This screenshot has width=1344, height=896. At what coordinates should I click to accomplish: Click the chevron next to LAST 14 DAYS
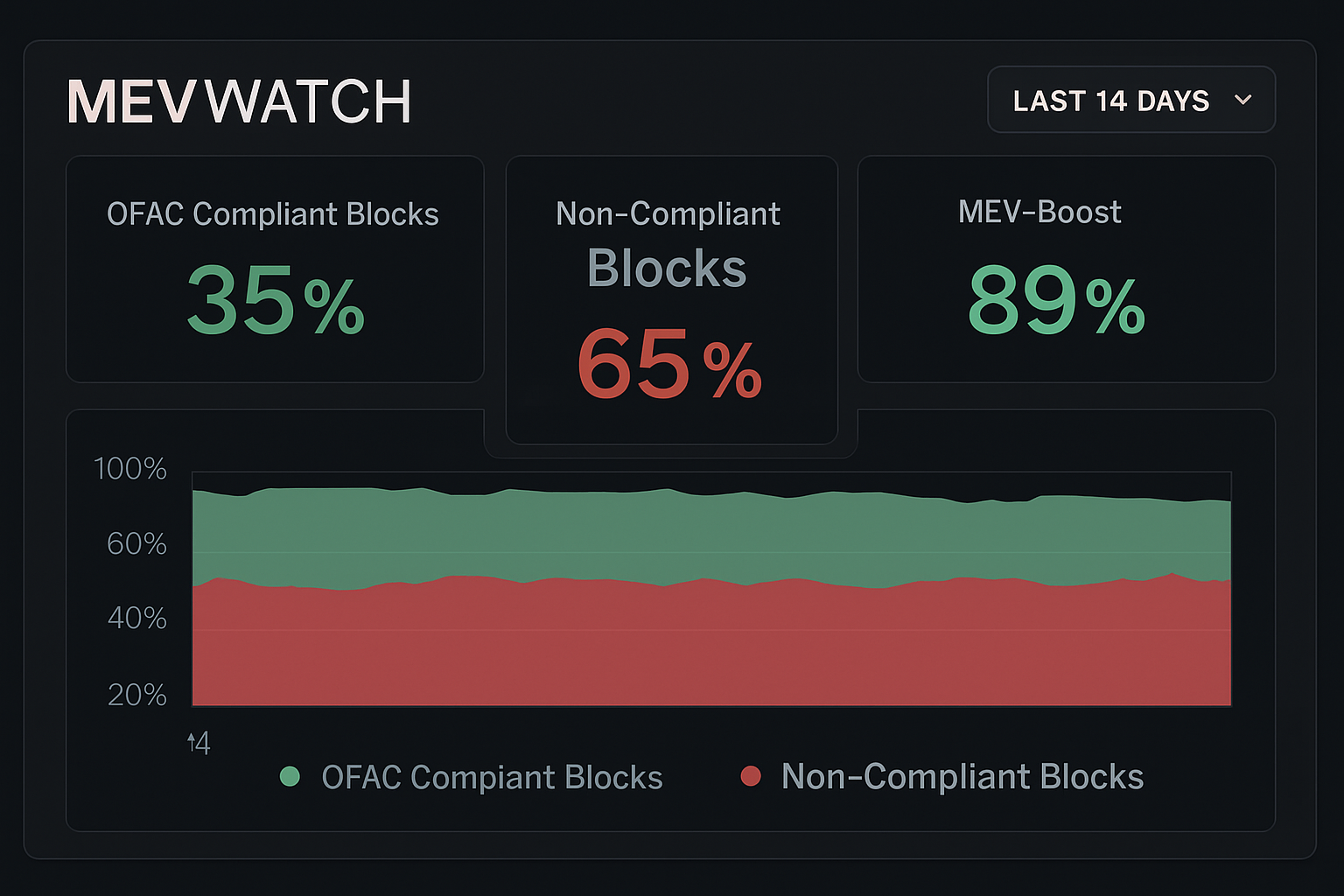(1243, 101)
